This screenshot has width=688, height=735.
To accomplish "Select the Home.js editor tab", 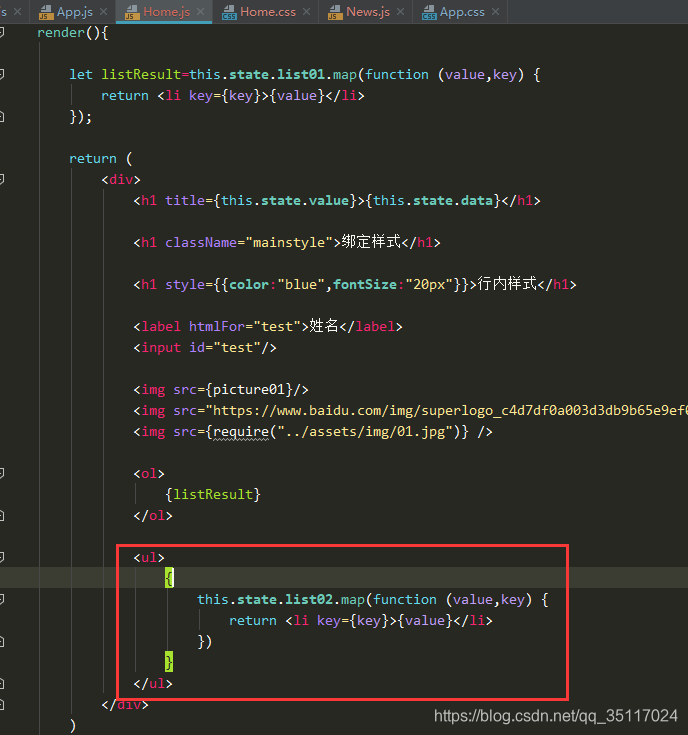I will click(x=166, y=12).
